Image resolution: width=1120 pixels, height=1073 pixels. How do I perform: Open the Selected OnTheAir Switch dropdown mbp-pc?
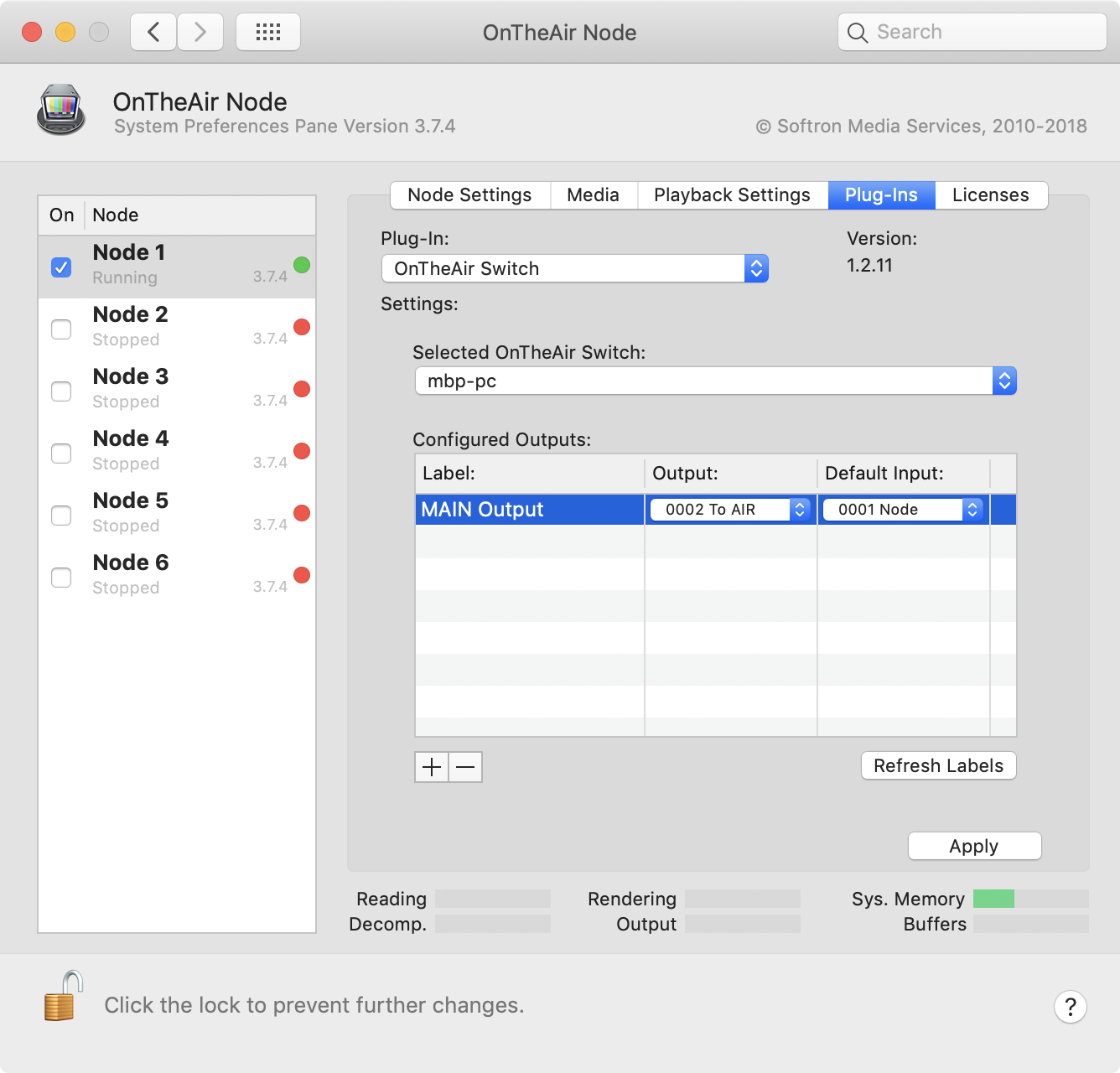716,381
